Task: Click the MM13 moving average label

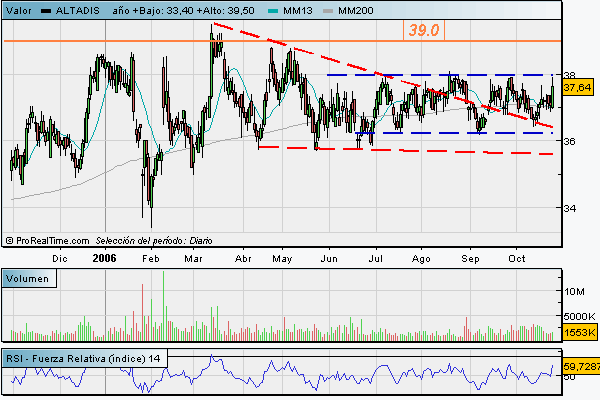Action: click(298, 11)
